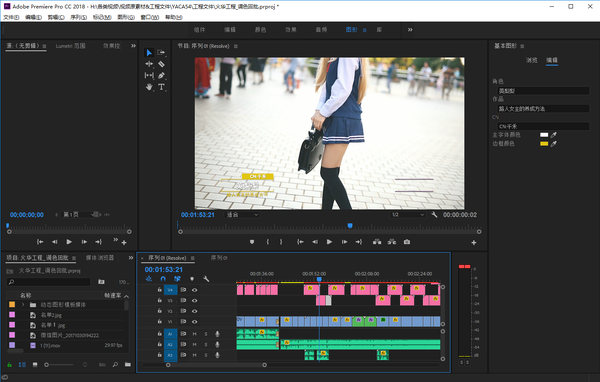600x382 pixels.
Task: Open the Window menu
Action: (150, 17)
